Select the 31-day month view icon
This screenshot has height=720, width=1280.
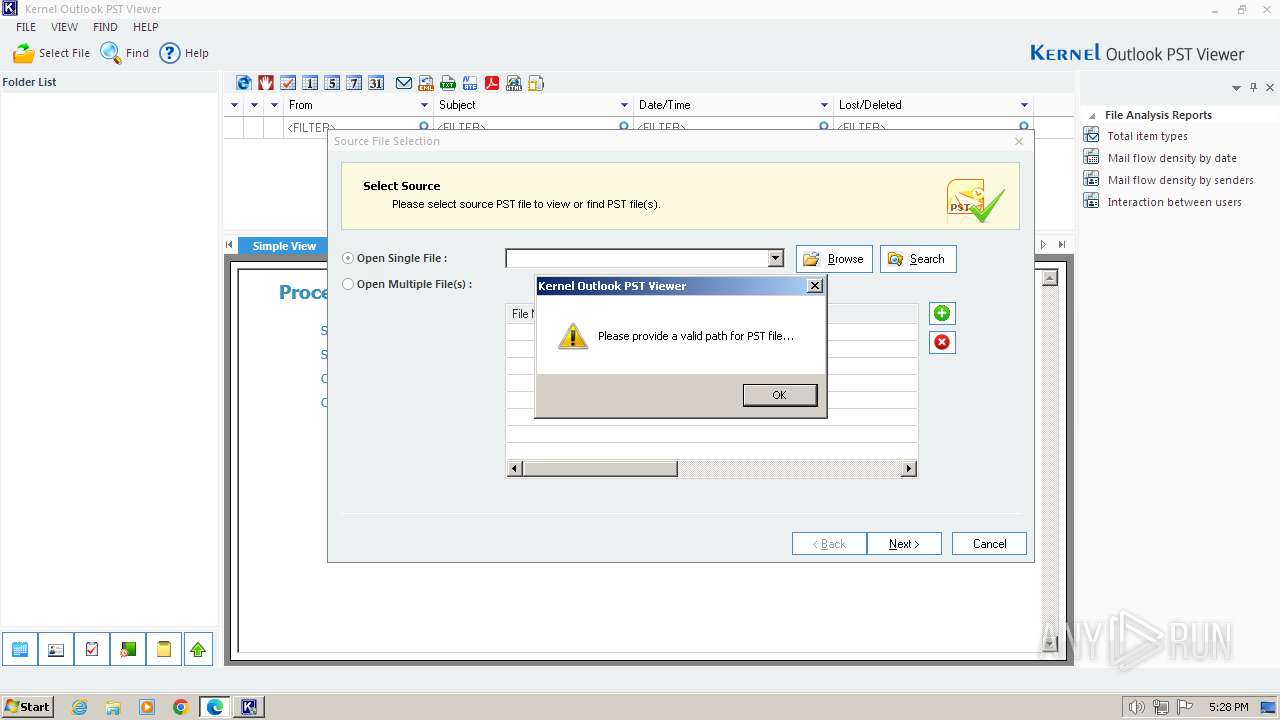pos(376,83)
